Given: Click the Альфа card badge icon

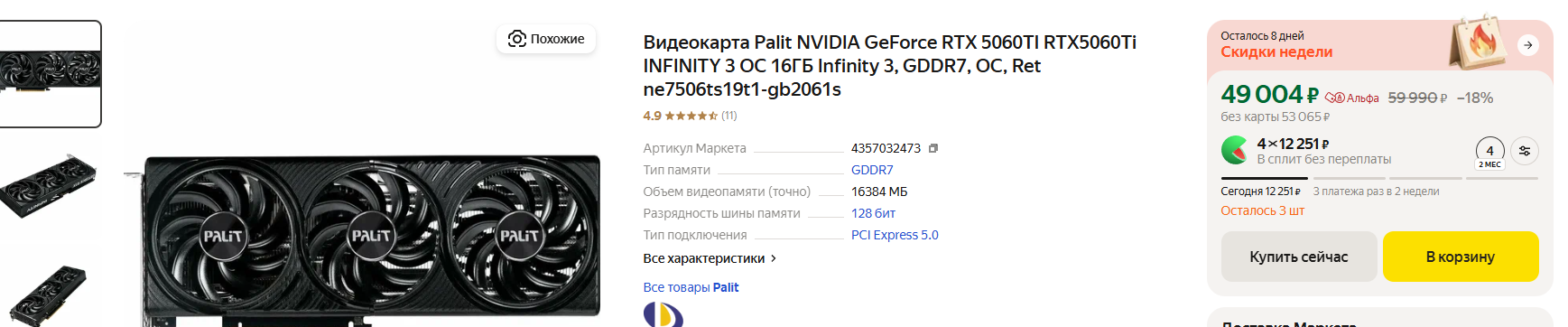Looking at the screenshot, I should (1335, 98).
